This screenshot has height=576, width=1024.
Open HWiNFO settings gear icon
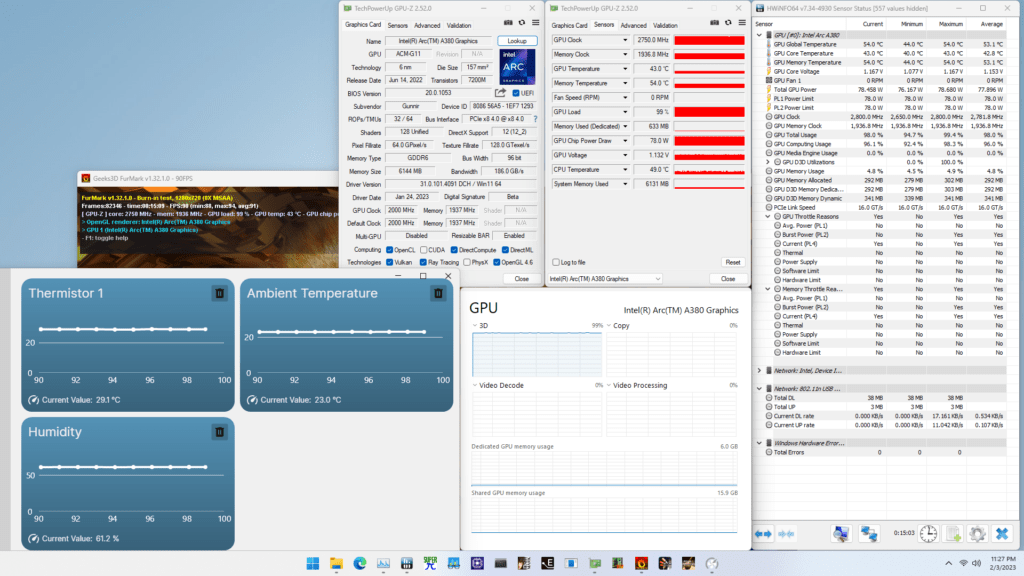pos(977,534)
